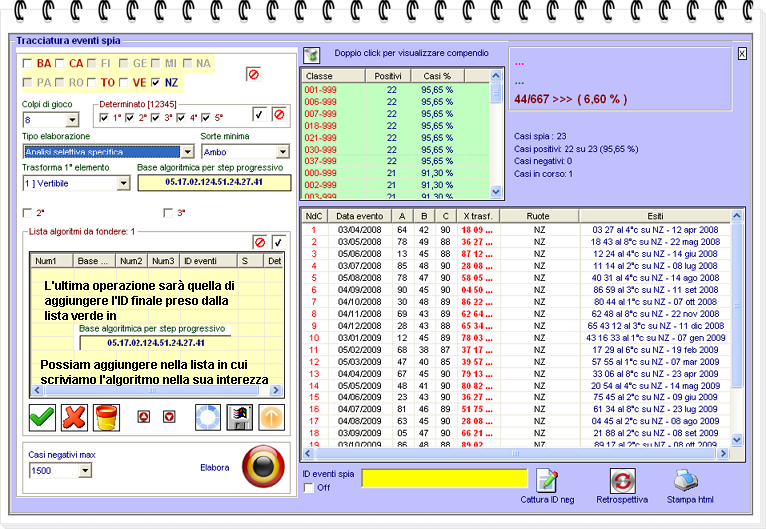Sort by the Data evento column header

click(x=358, y=215)
